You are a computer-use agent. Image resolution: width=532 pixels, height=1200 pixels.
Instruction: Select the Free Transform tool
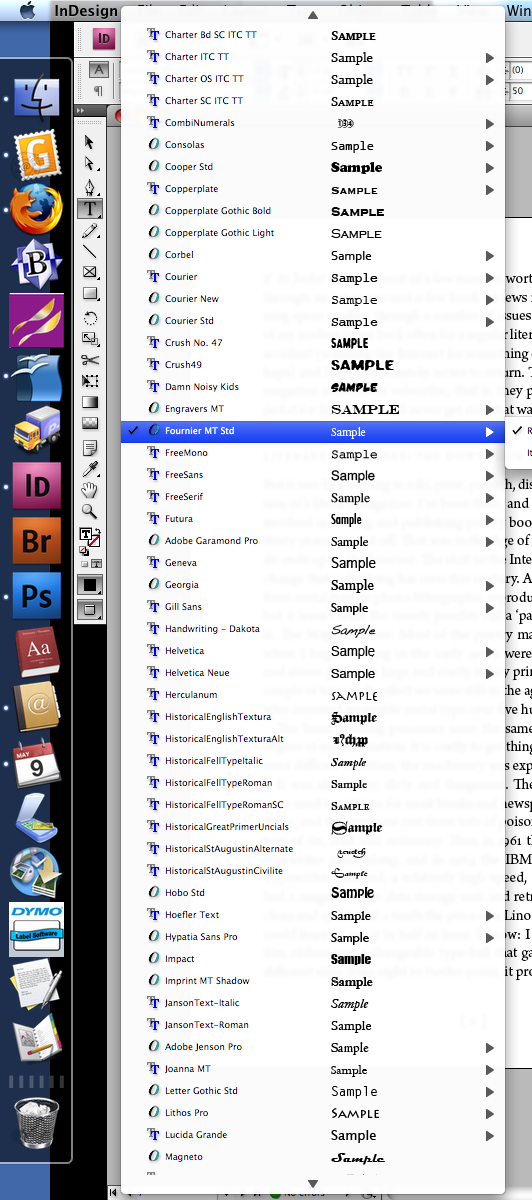(90, 381)
